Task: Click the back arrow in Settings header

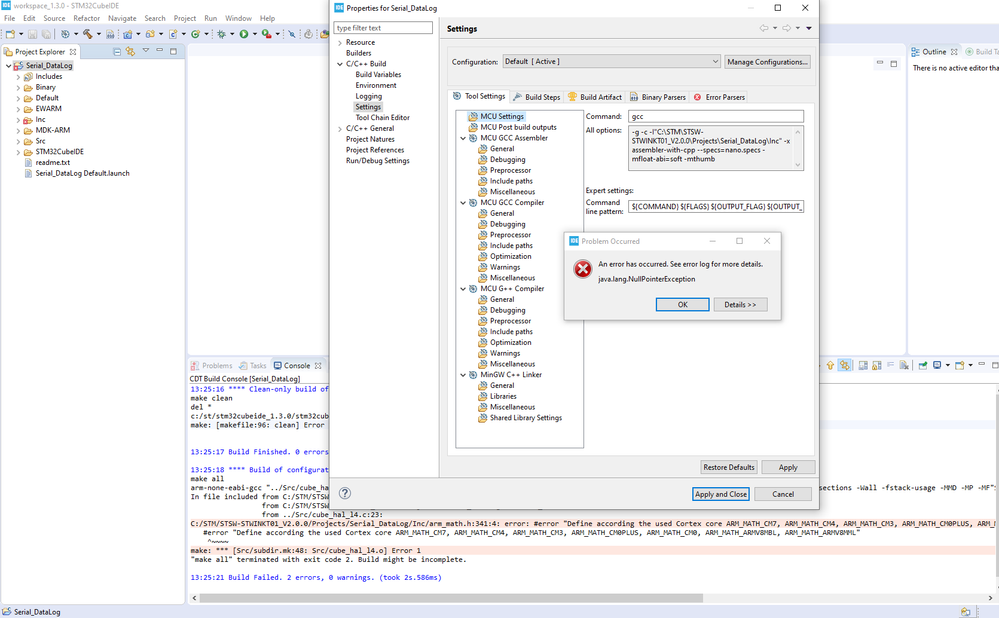Action: tap(764, 28)
